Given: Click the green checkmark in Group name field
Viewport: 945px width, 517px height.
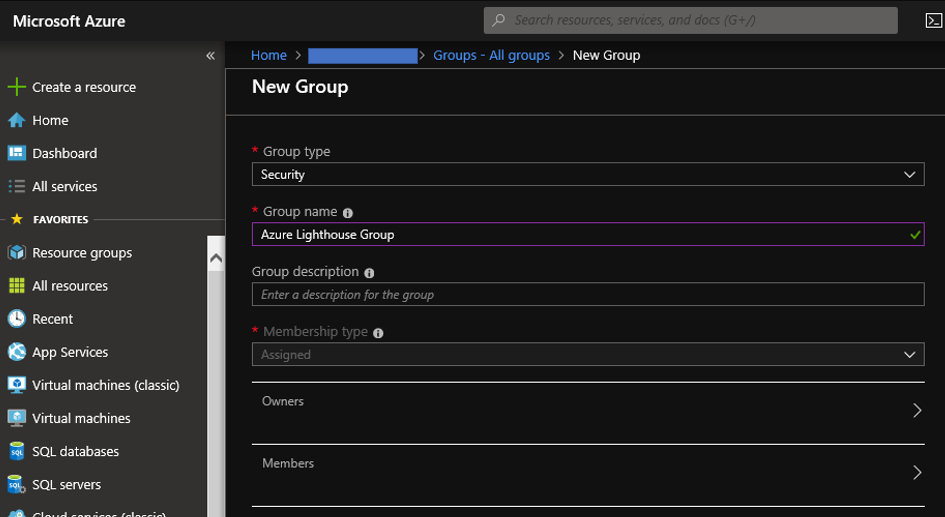Looking at the screenshot, I should click(915, 234).
